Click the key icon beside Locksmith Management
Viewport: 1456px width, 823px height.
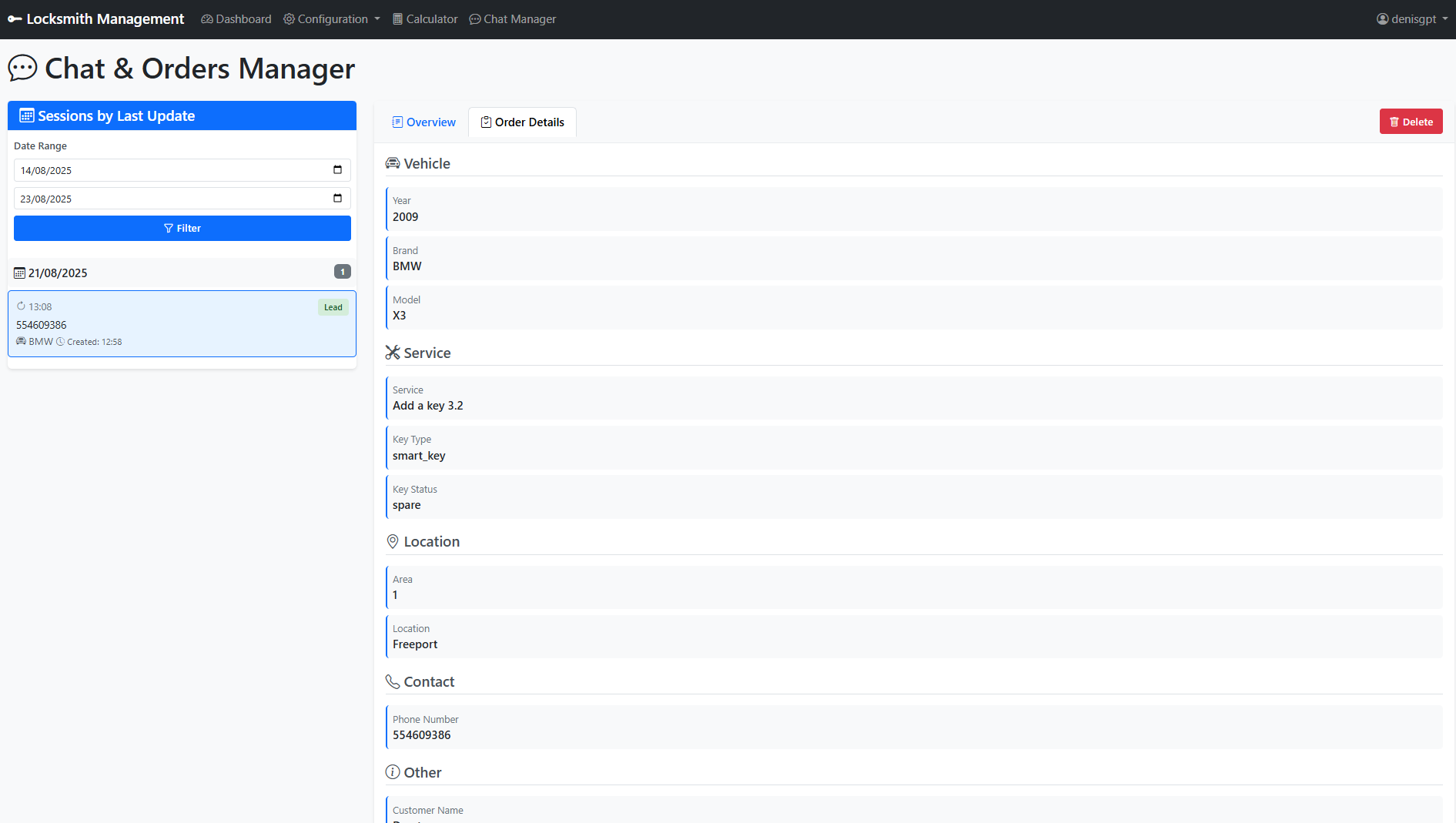coord(15,18)
